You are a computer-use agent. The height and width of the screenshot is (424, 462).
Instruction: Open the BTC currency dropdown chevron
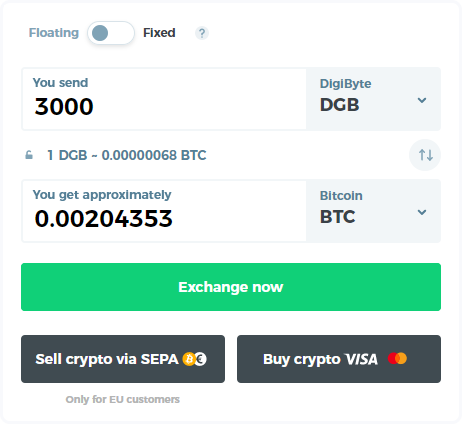point(422,212)
